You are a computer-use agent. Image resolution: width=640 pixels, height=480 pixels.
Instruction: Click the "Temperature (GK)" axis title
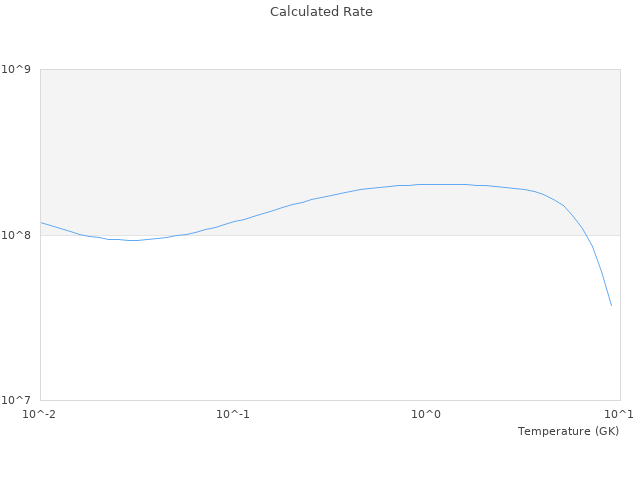568,431
